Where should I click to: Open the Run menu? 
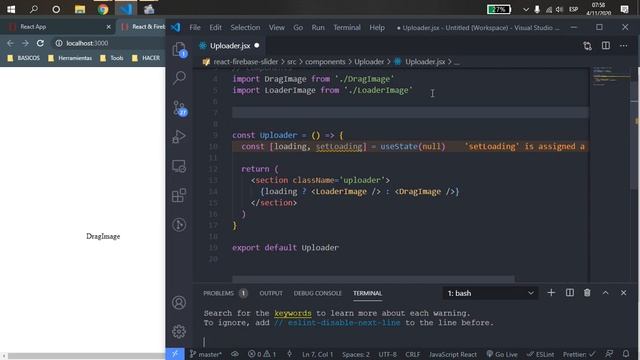click(318, 27)
